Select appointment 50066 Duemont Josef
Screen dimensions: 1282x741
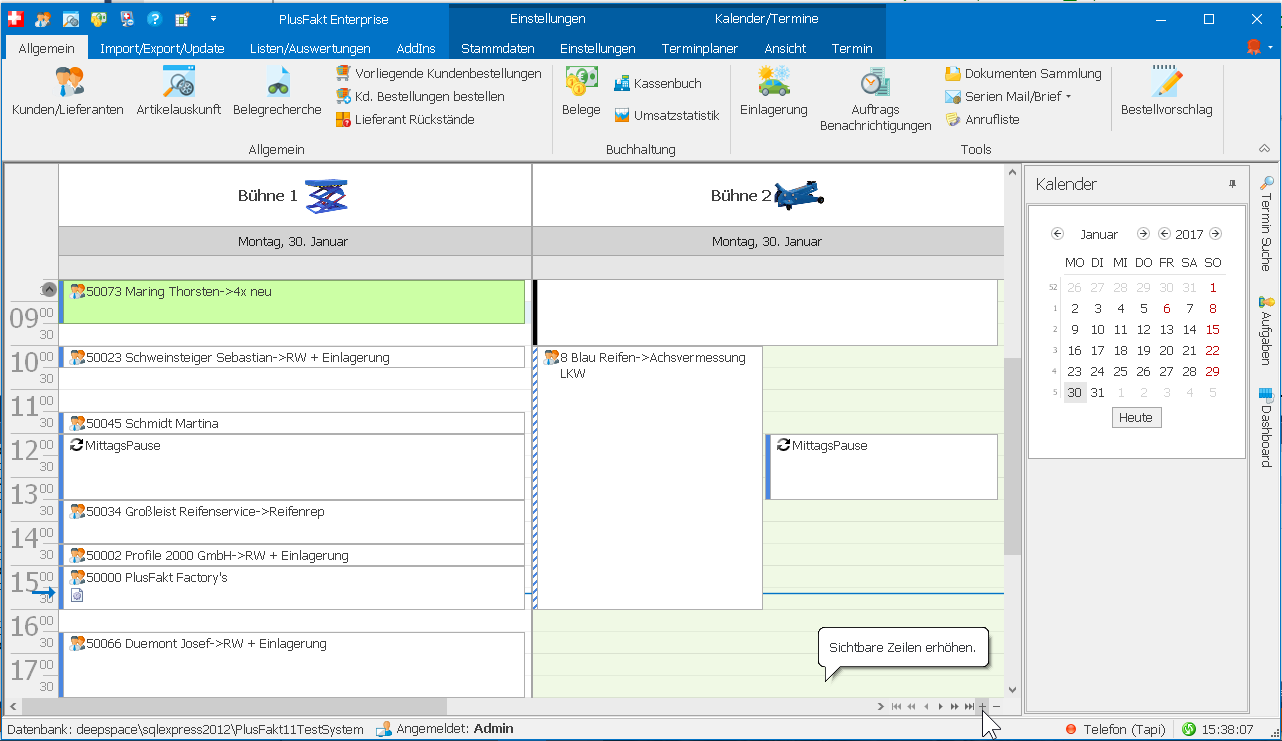pyautogui.click(x=293, y=664)
